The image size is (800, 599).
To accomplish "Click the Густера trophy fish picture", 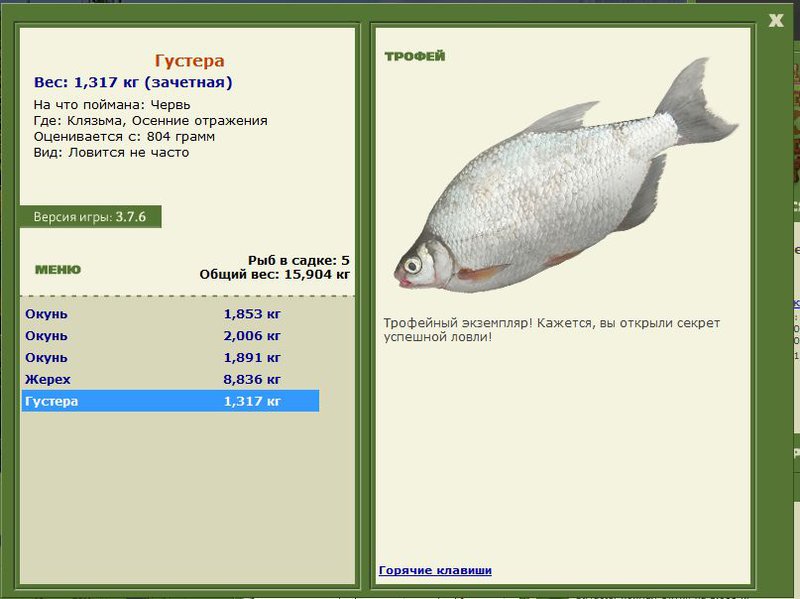I will (565, 177).
